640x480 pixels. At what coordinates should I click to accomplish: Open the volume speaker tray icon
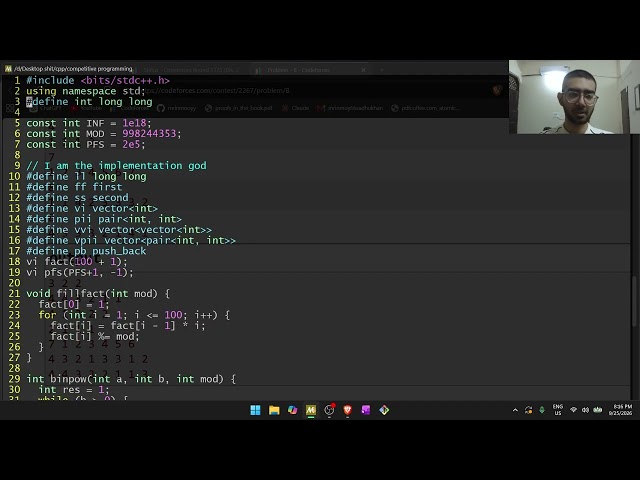(x=585, y=410)
